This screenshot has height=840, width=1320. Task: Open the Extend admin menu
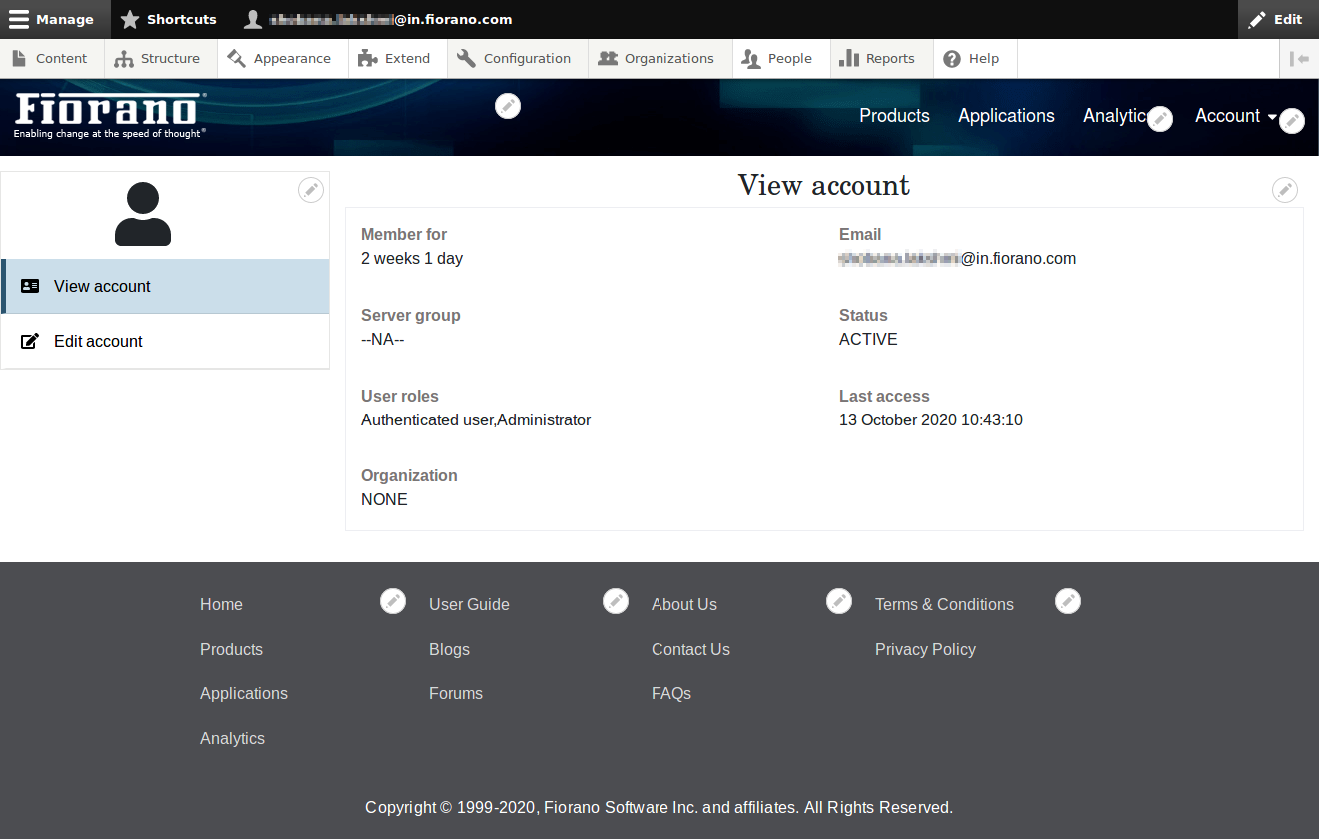395,59
